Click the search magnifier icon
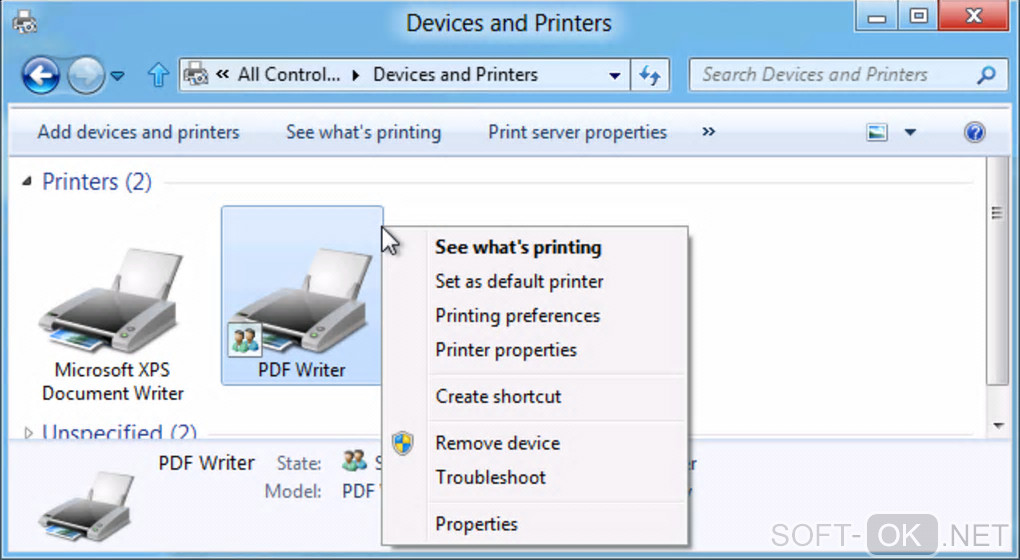This screenshot has width=1020, height=560. [x=987, y=75]
